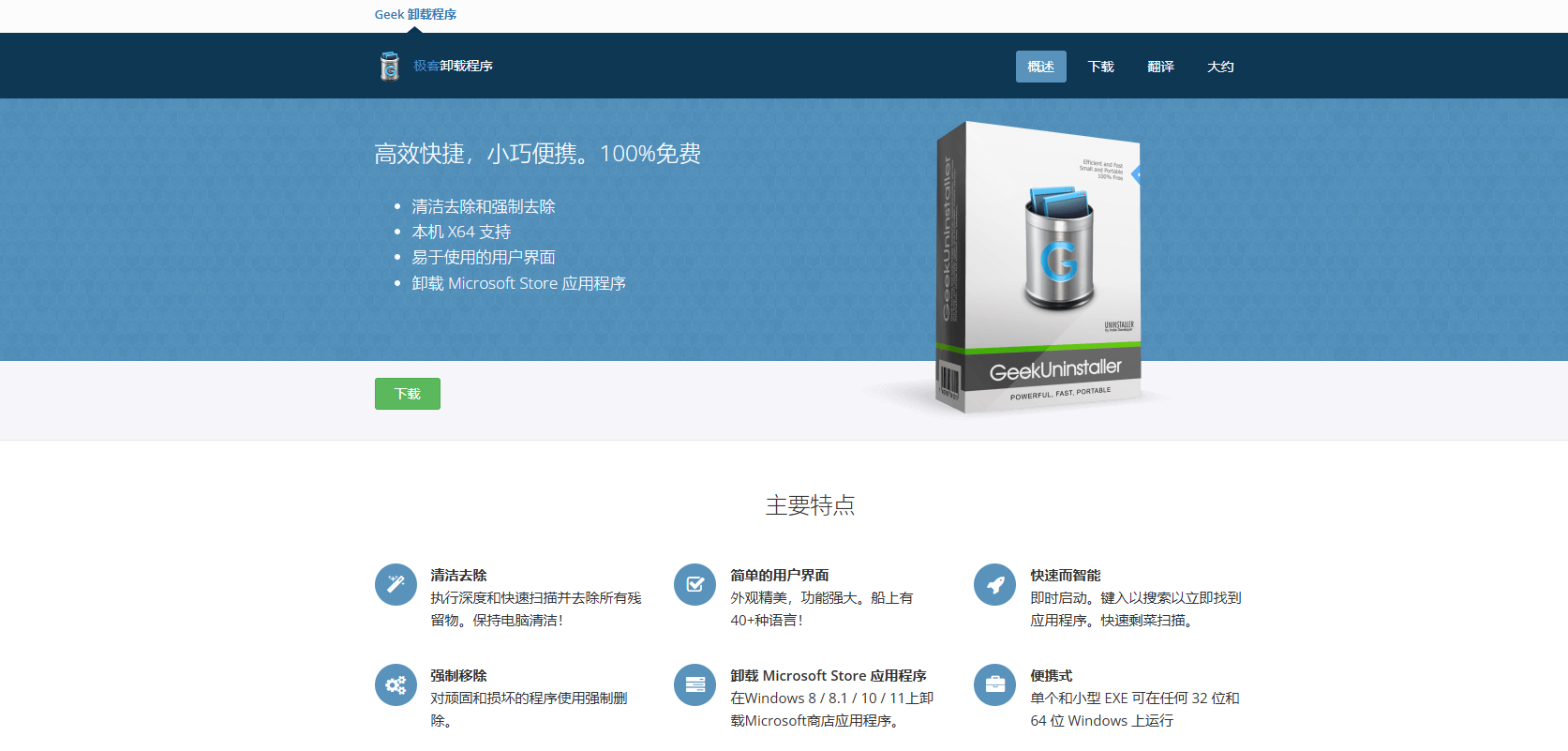Select the Geek 卸载程序 page tab at top

tap(415, 14)
